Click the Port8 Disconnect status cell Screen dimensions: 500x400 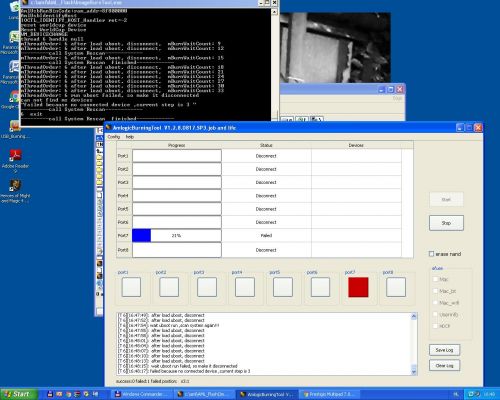pyautogui.click(x=266, y=250)
